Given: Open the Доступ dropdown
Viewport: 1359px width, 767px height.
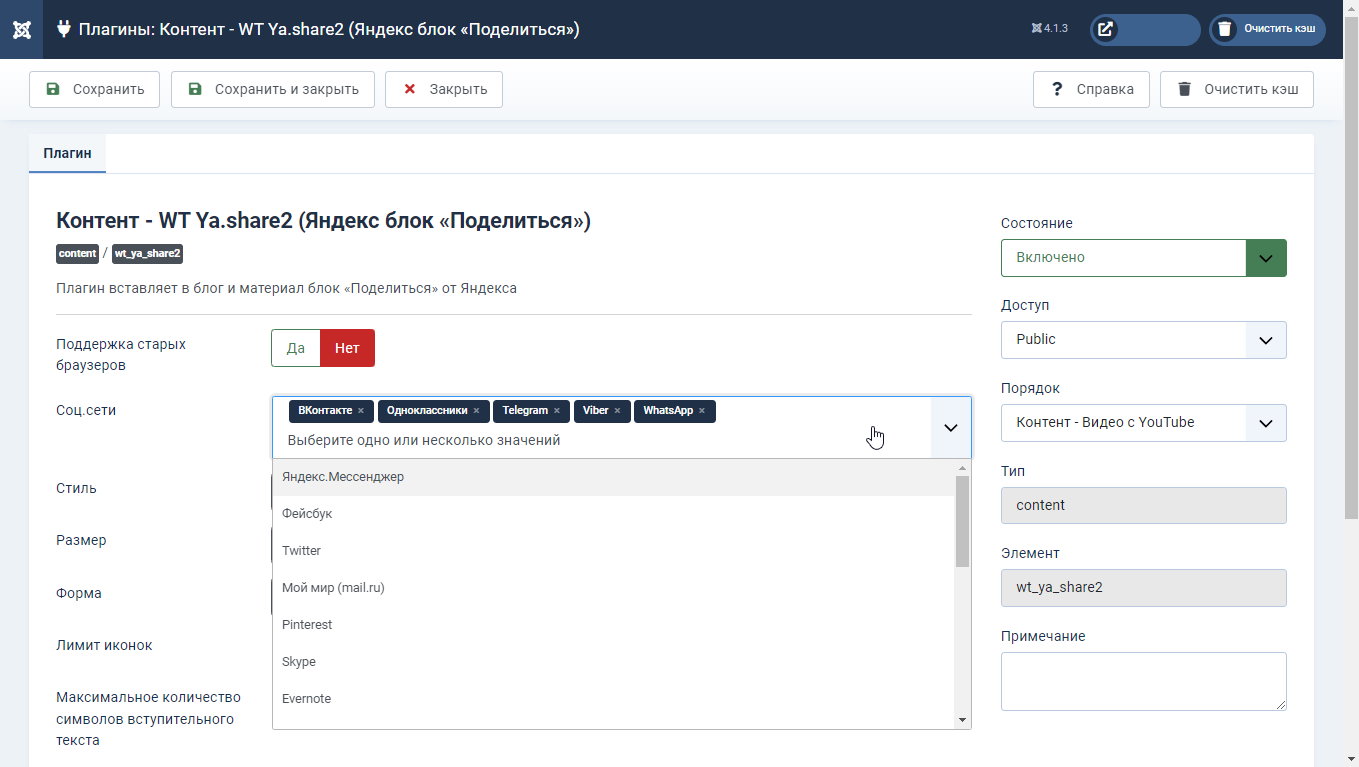Looking at the screenshot, I should [1265, 340].
